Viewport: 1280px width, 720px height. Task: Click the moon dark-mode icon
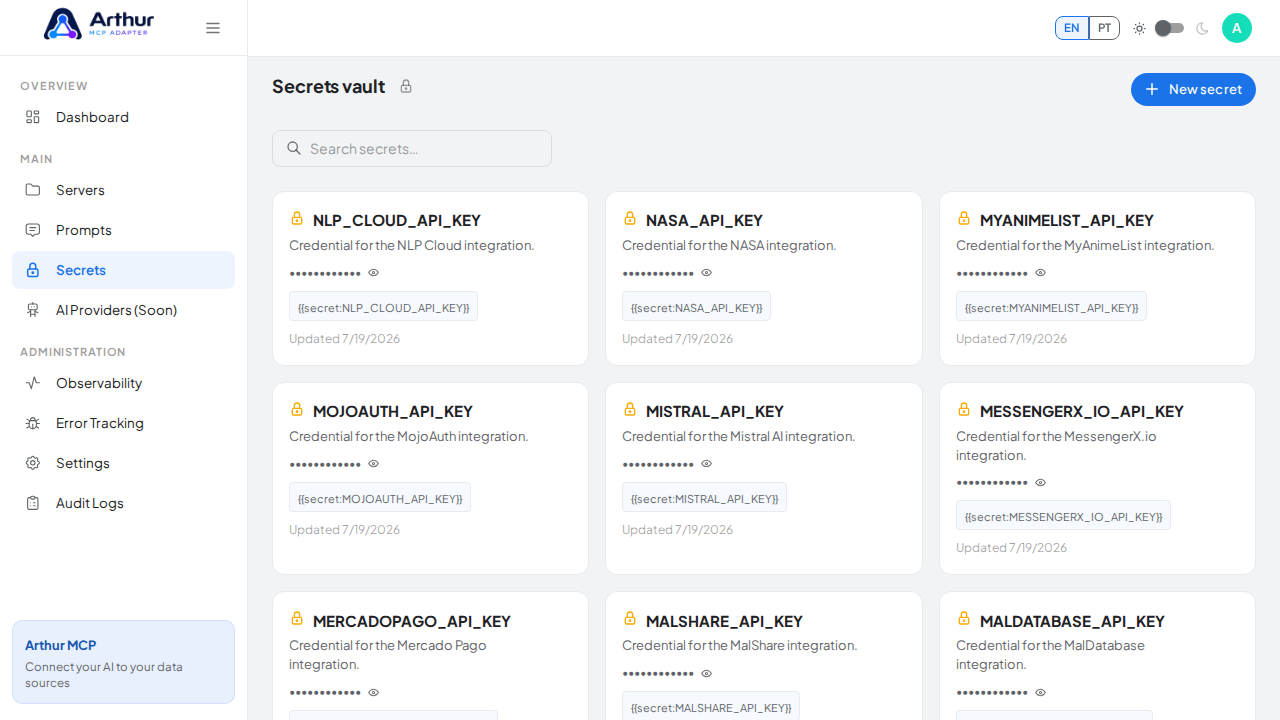pos(1202,28)
